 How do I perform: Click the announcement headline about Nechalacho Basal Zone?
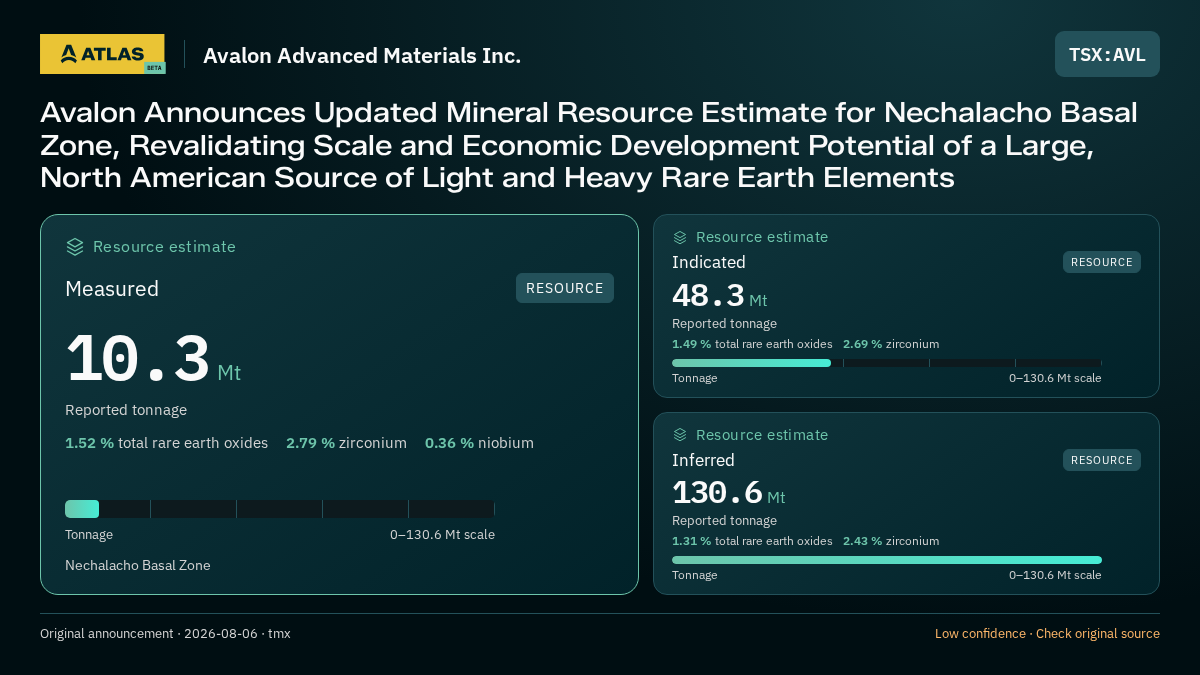point(589,145)
